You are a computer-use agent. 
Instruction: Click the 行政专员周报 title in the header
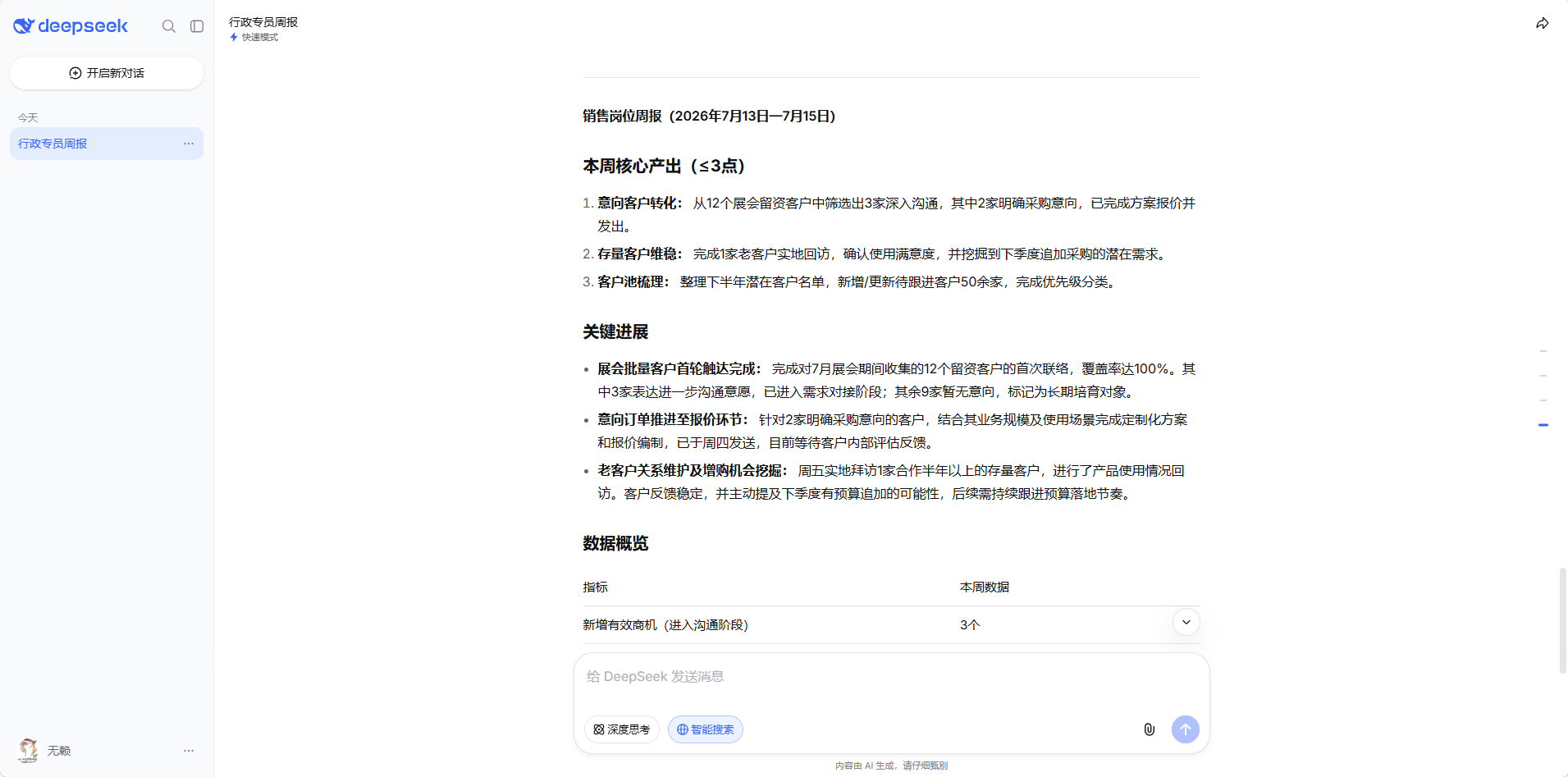(x=263, y=22)
